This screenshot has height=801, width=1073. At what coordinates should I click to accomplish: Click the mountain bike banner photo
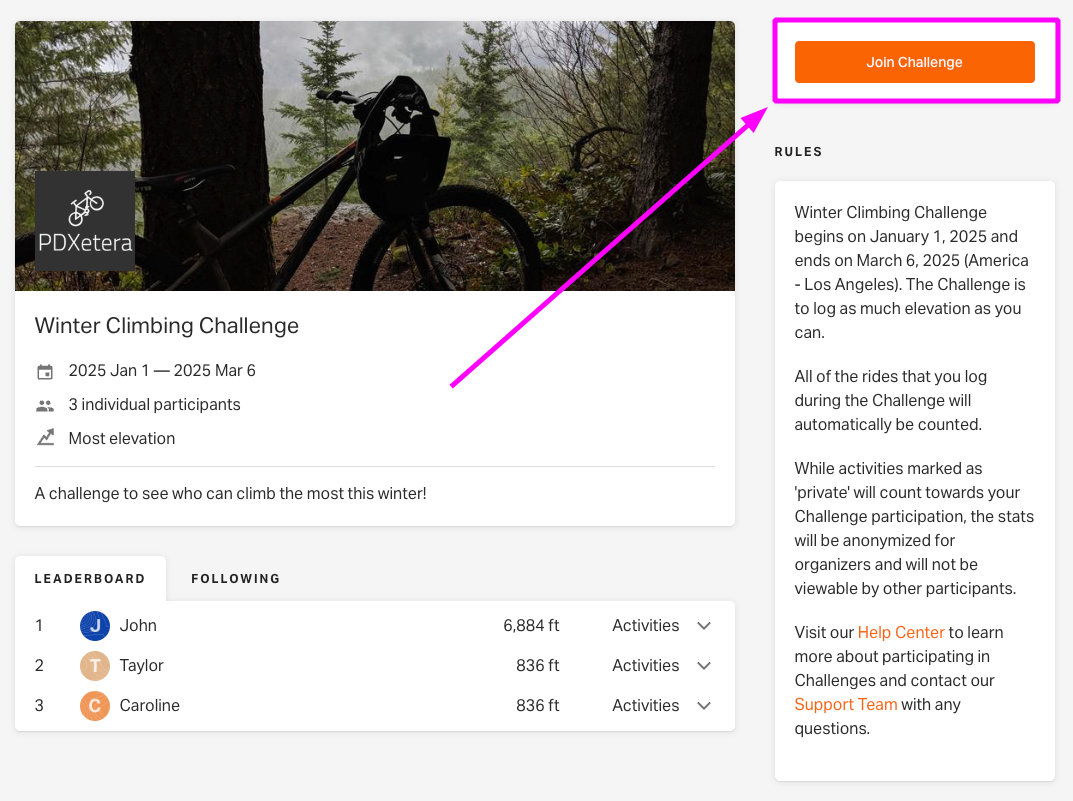375,156
